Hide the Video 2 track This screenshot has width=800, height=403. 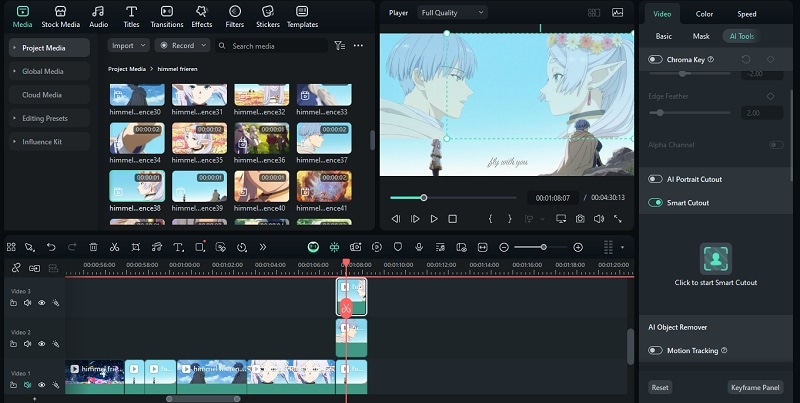tap(42, 344)
